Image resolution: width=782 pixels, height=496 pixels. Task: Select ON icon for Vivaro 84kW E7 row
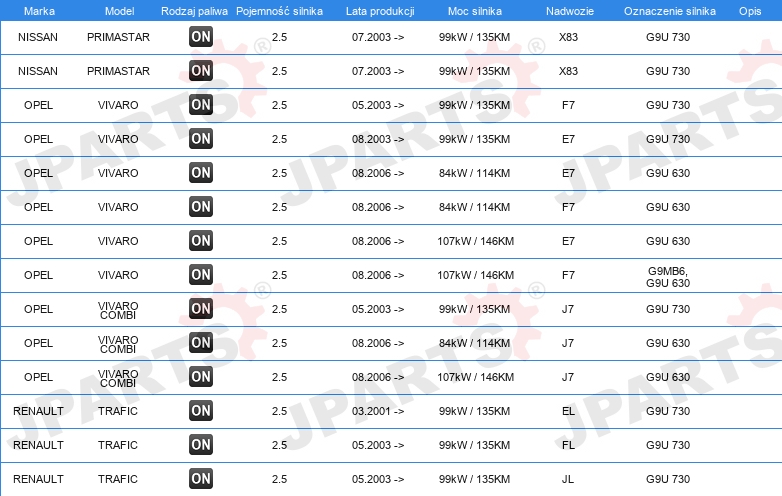coord(201,172)
